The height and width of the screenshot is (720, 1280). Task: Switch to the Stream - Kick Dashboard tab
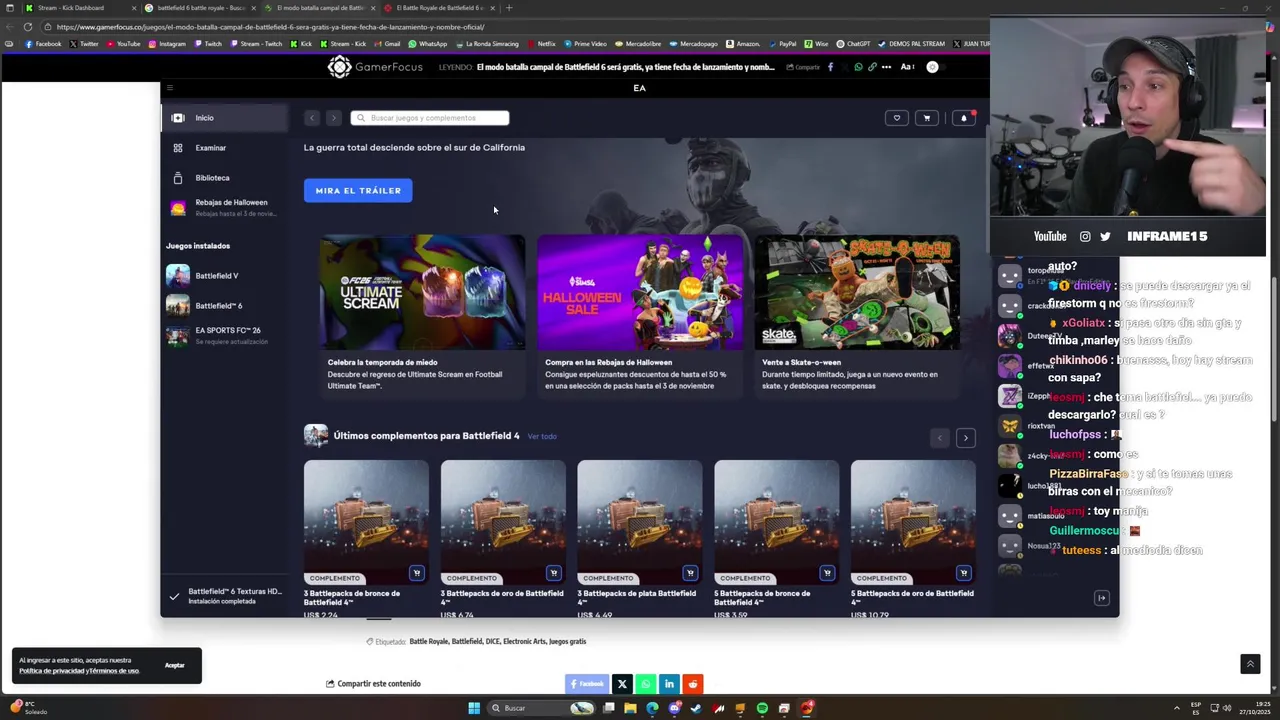[79, 8]
